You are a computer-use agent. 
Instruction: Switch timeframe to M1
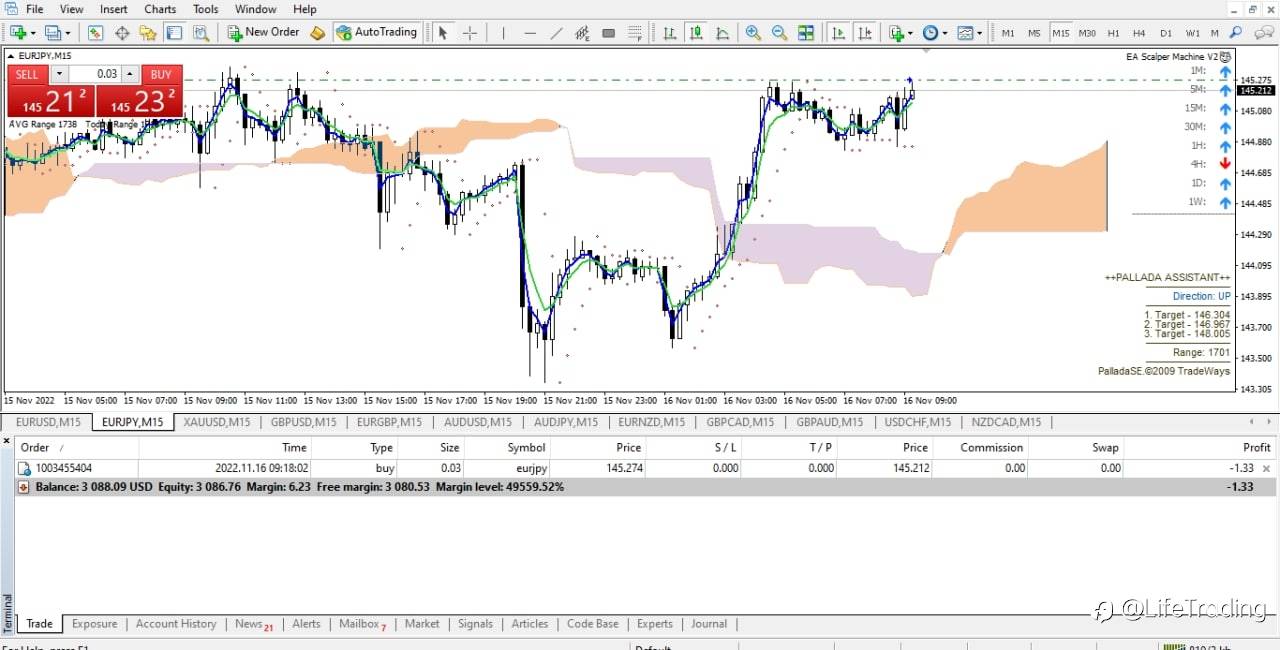[1008, 33]
